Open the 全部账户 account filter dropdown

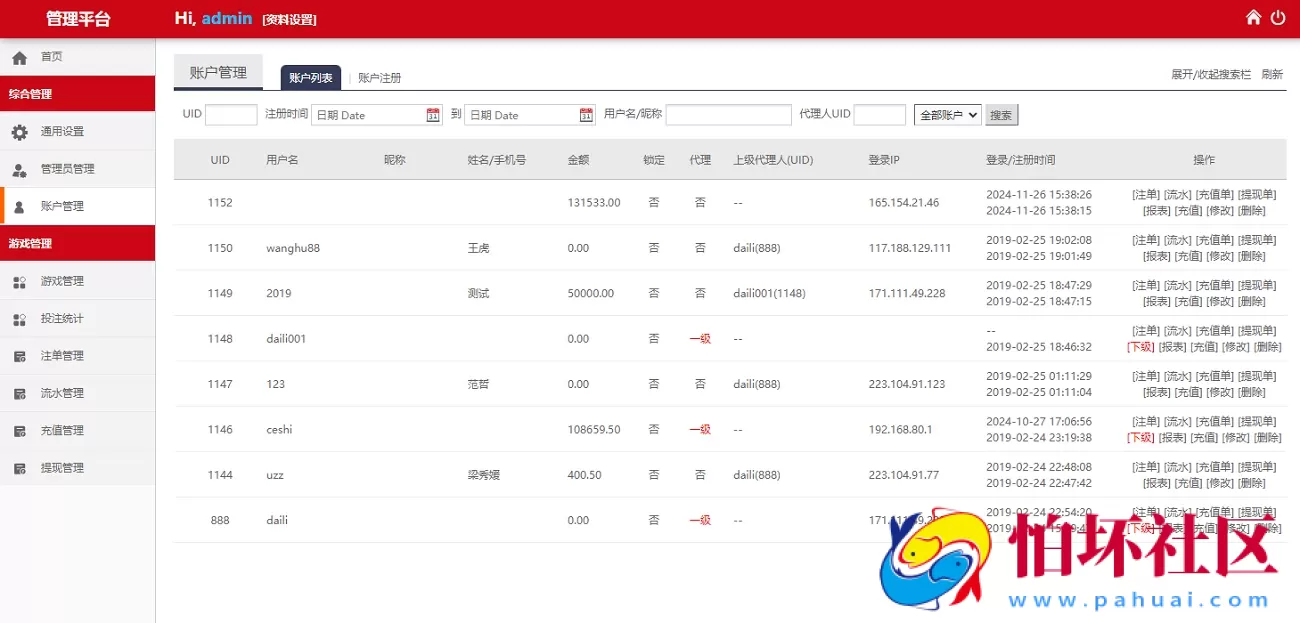pos(947,114)
